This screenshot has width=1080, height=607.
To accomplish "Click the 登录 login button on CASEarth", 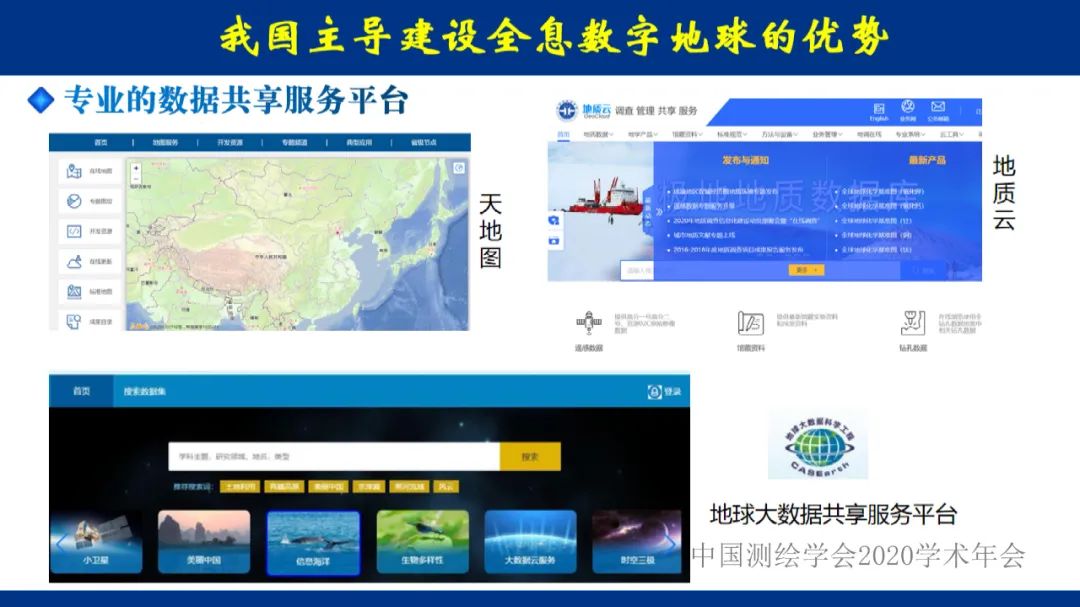I will pos(657,390).
